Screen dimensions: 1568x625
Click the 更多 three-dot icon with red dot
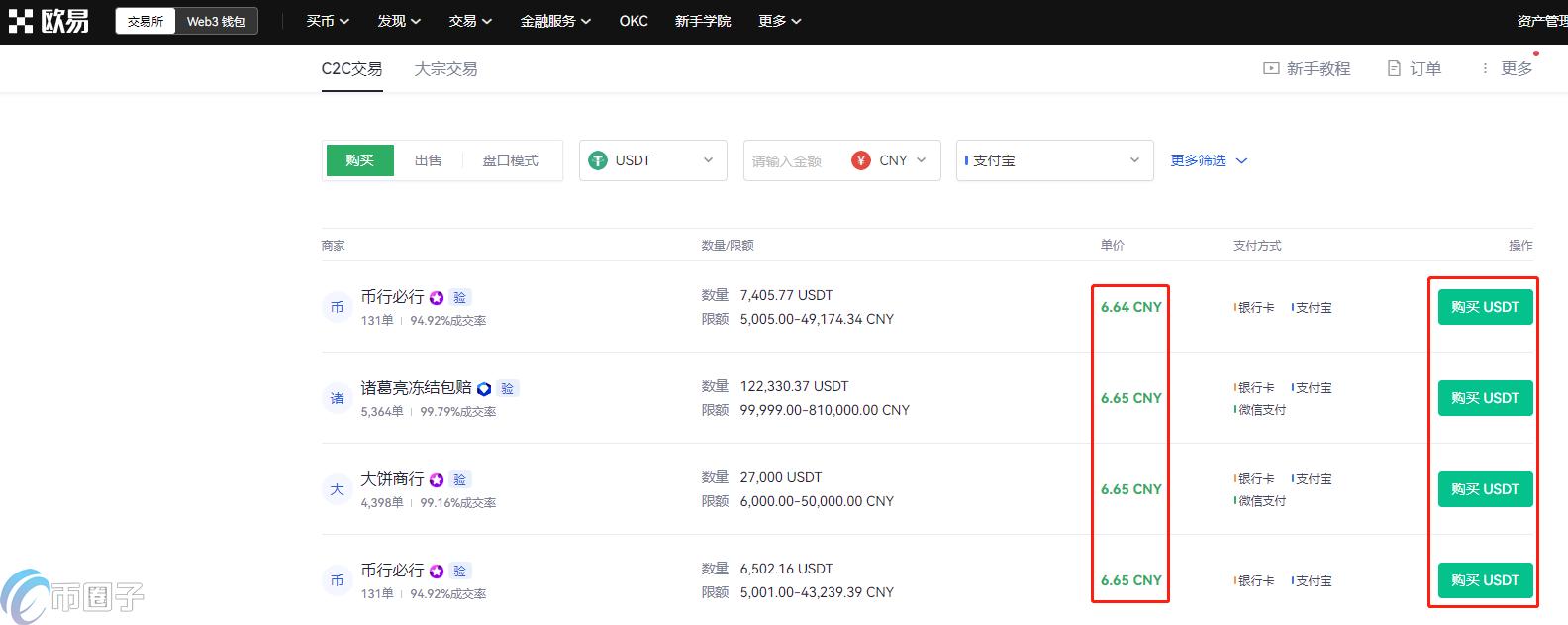coord(1485,68)
